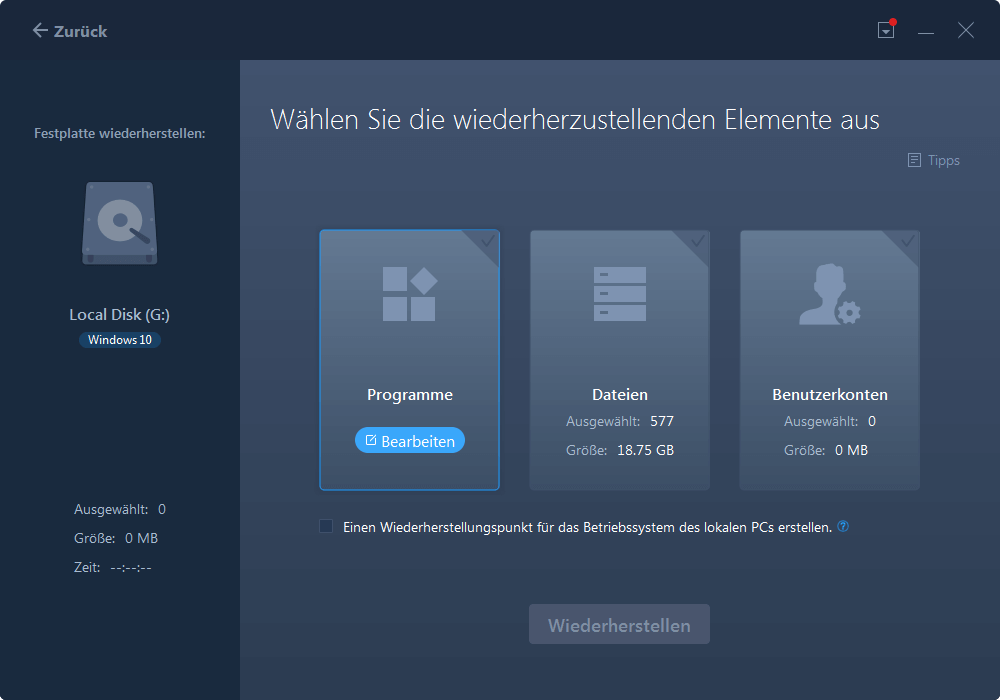
Task: Click the Dateien size value 18.75 GB
Action: pyautogui.click(x=645, y=450)
